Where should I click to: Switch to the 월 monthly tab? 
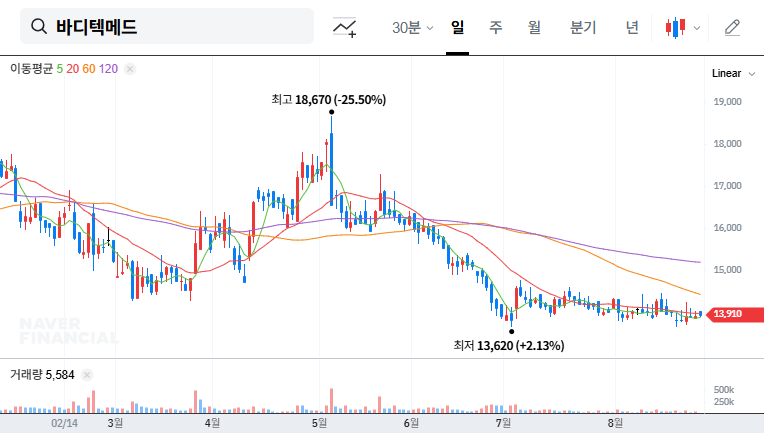(535, 27)
